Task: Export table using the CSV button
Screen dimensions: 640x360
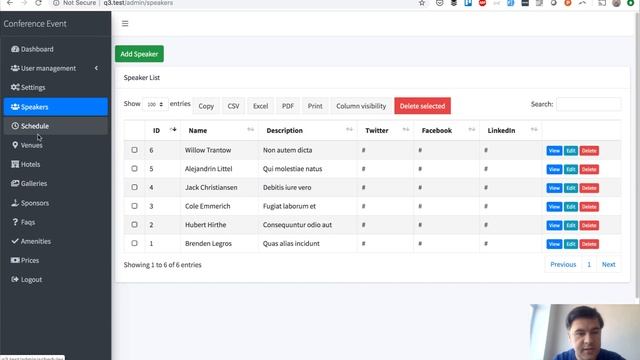Action: (x=233, y=106)
